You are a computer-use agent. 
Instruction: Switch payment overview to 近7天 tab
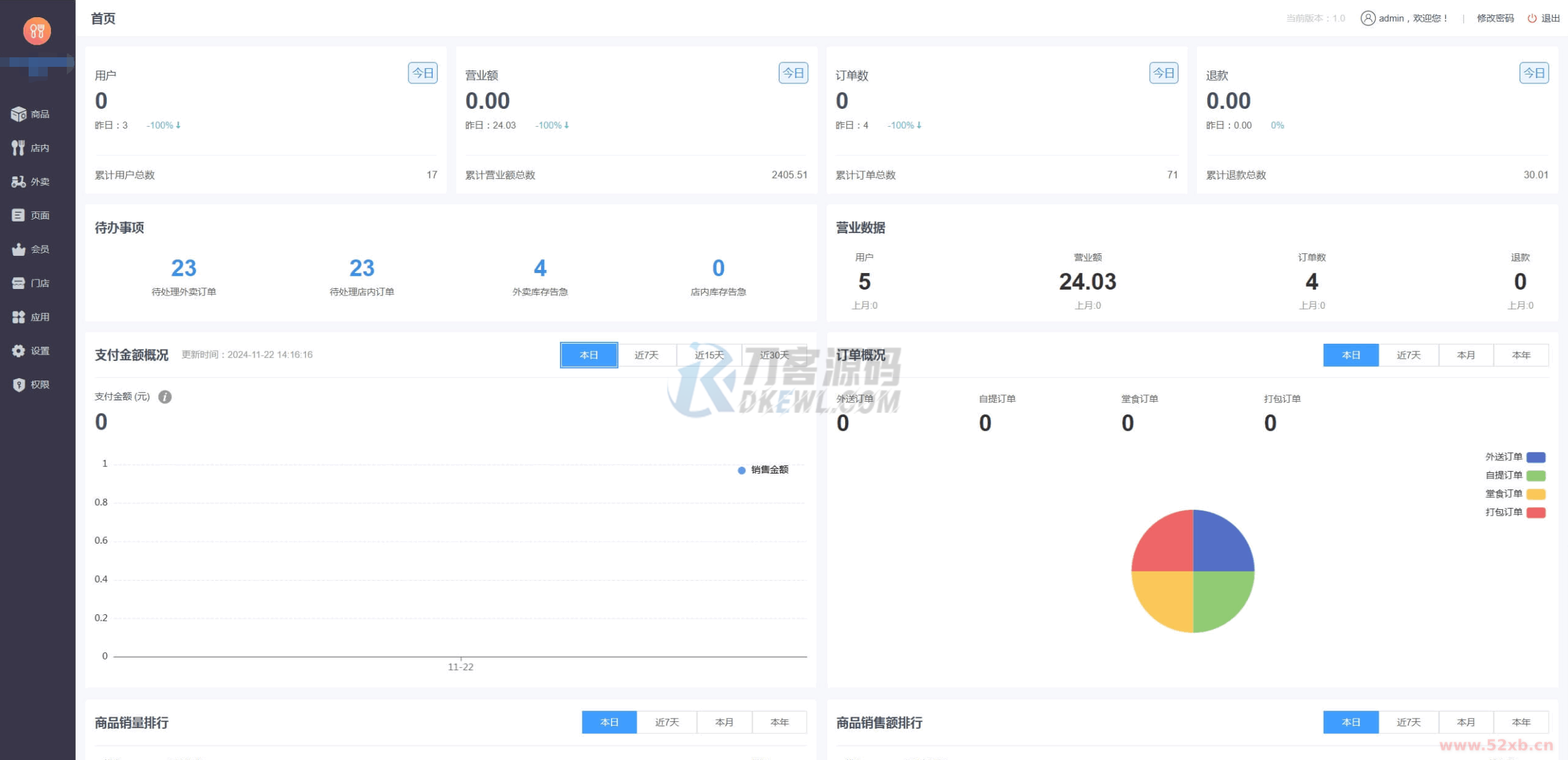(x=646, y=355)
